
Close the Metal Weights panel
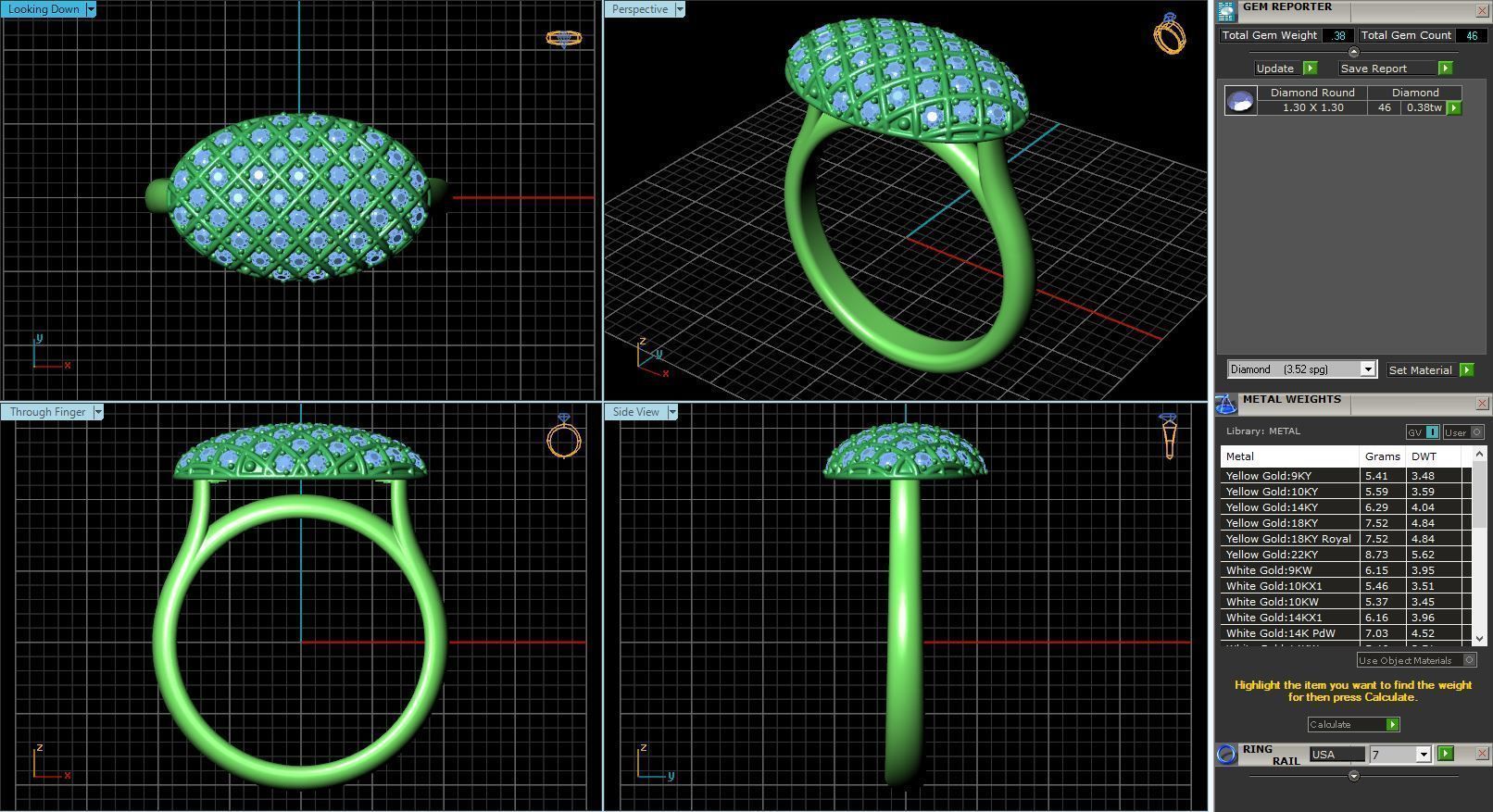[x=1481, y=404]
